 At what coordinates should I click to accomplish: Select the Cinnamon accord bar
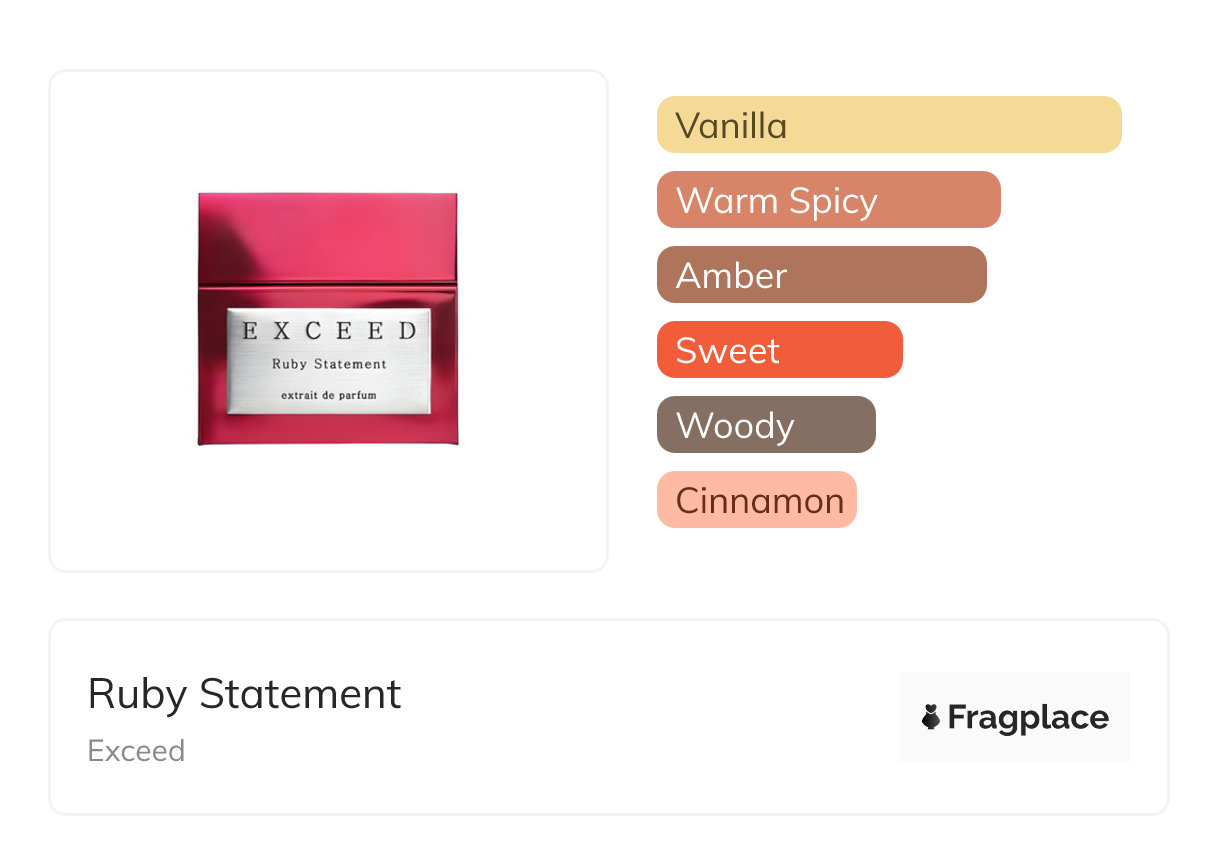coord(756,500)
